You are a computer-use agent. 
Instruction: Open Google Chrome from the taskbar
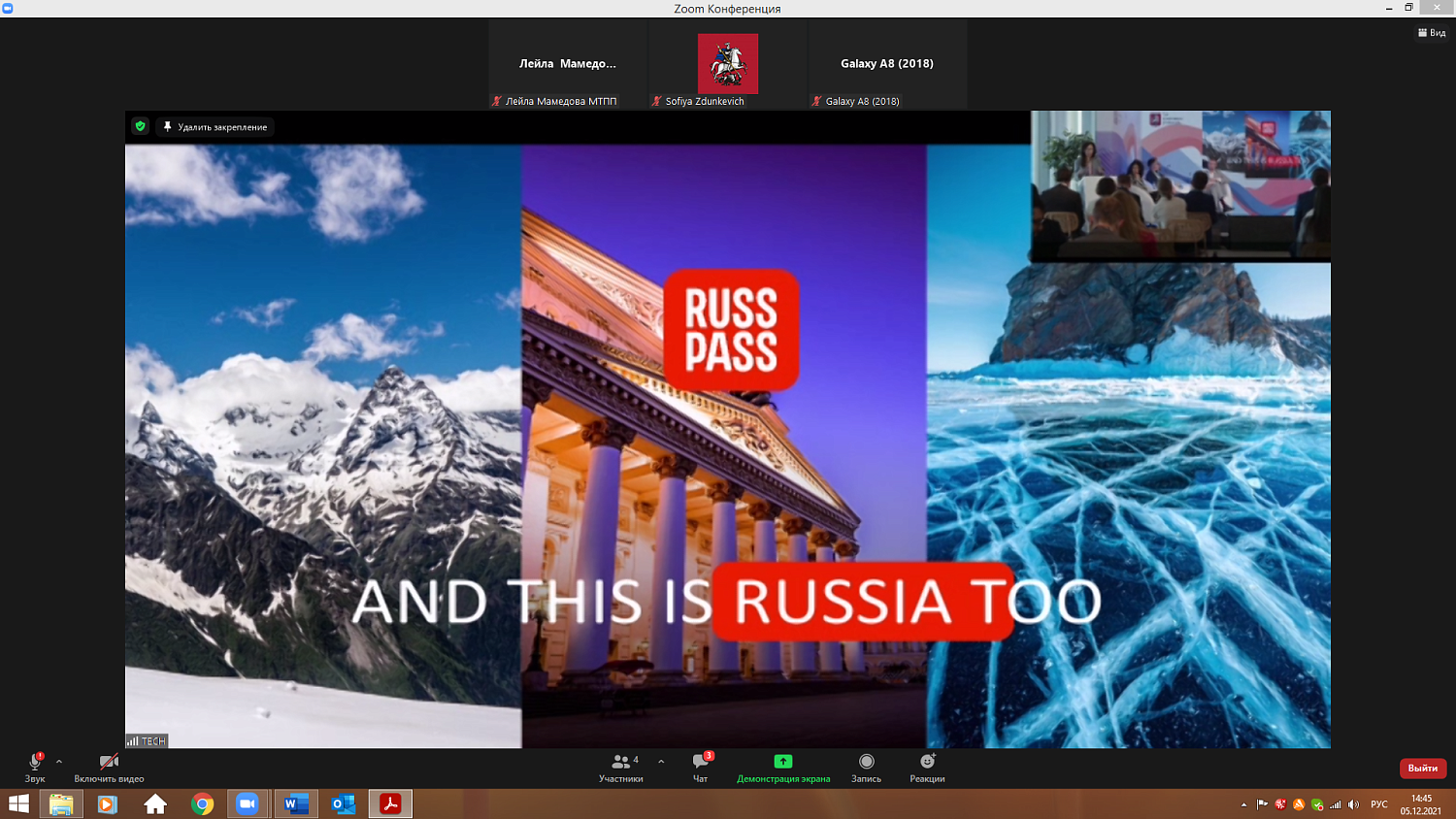(202, 803)
